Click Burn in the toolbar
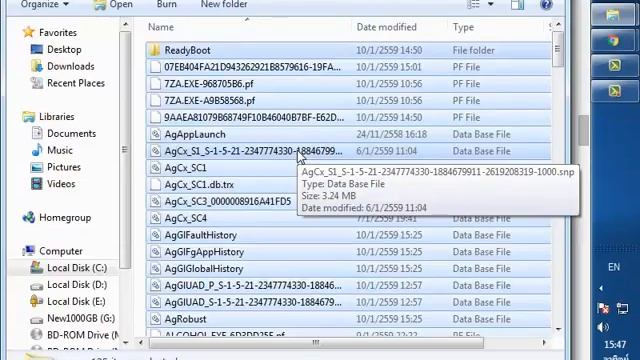This screenshot has height=360, width=640. [x=167, y=4]
